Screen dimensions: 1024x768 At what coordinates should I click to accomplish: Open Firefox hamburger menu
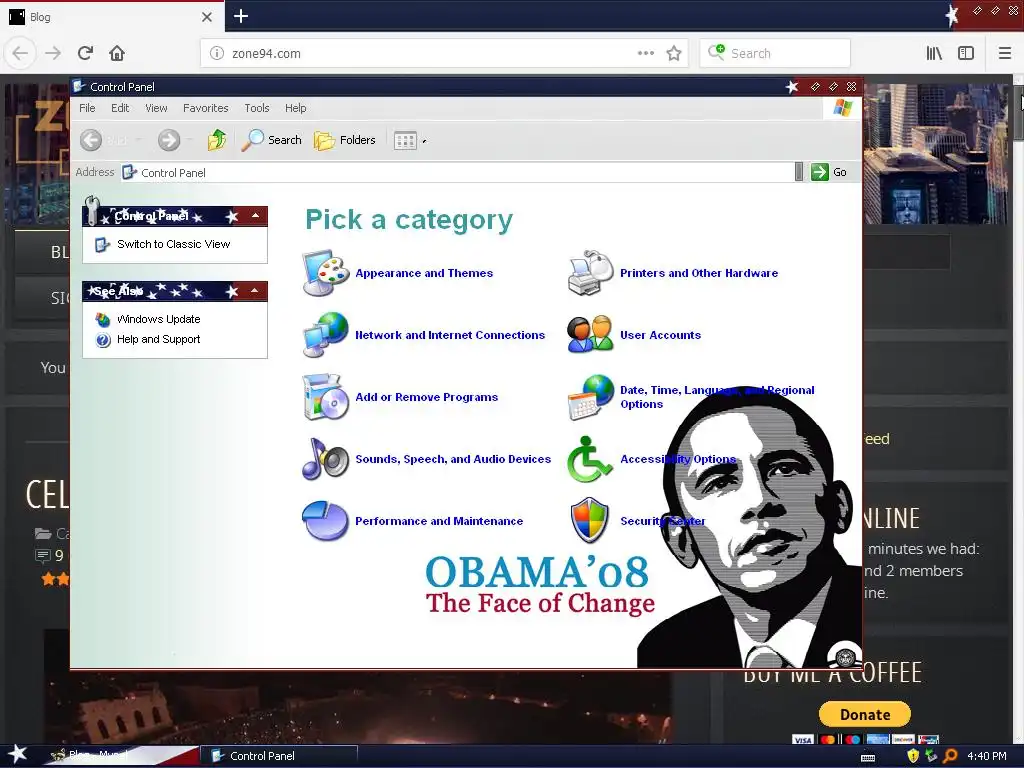(1004, 54)
